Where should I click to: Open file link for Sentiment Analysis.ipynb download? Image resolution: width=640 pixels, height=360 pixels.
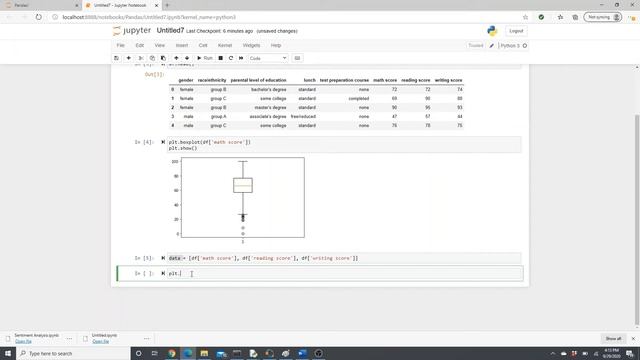(23, 341)
